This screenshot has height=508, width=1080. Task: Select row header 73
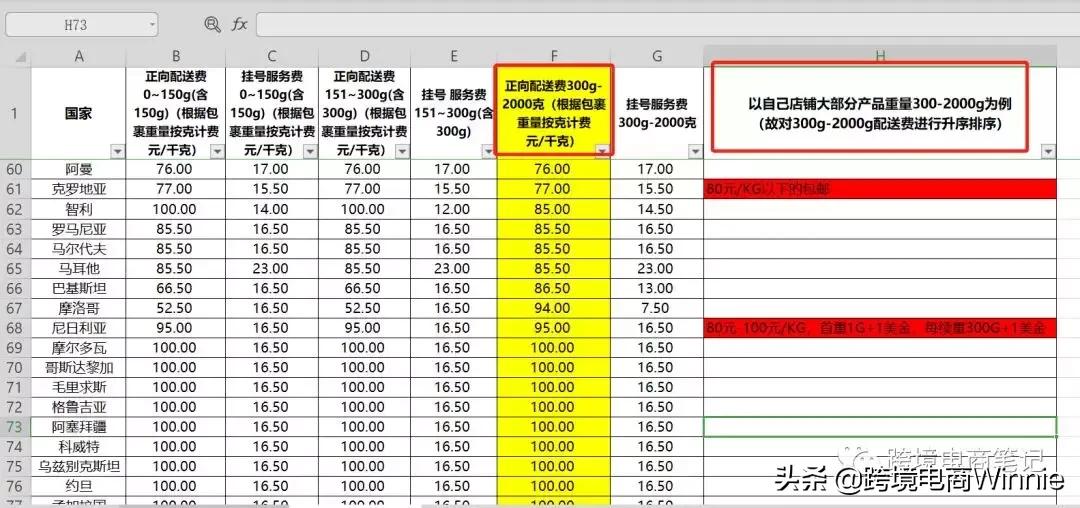click(x=15, y=427)
